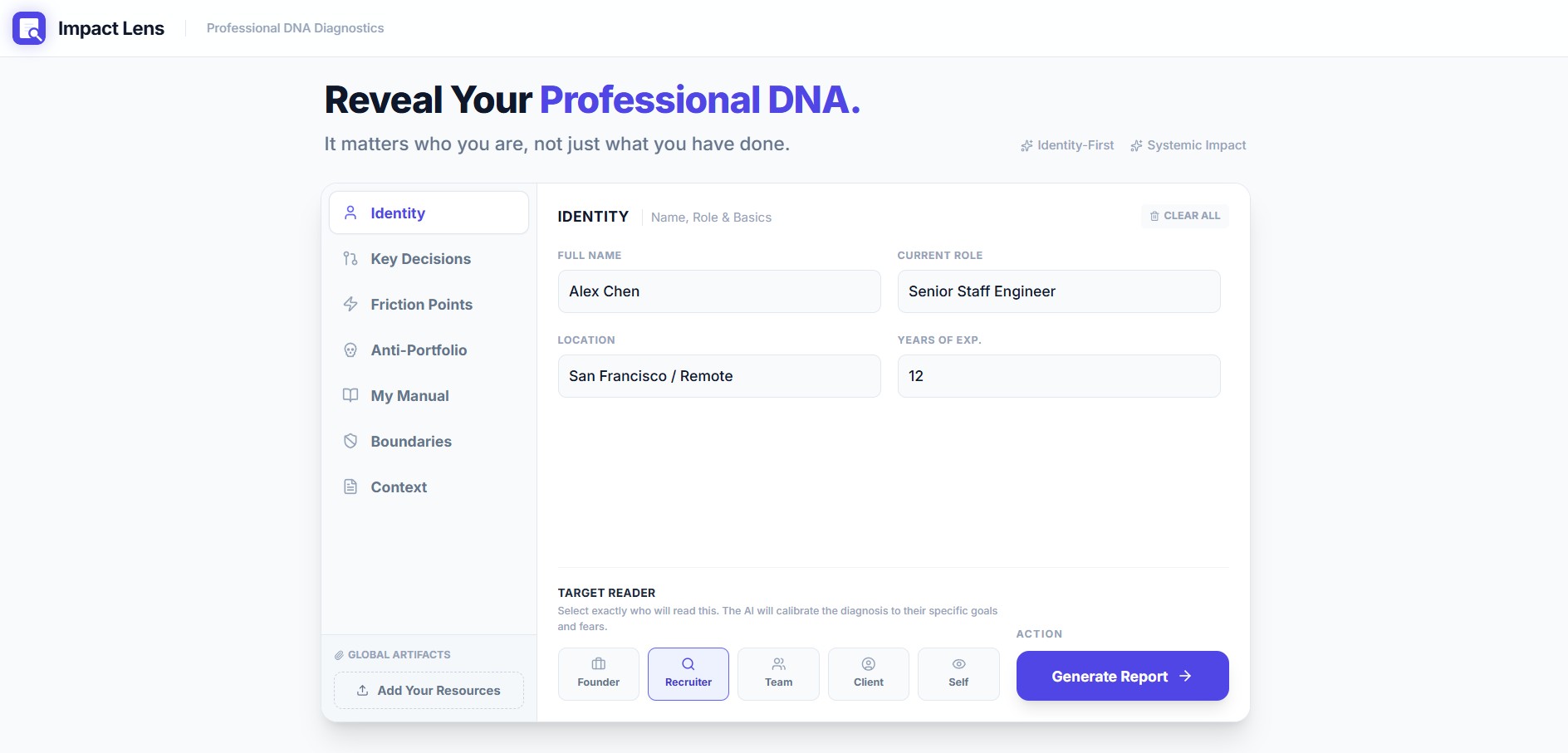
Task: Click the Anti-Portfolio skull icon
Action: point(350,350)
